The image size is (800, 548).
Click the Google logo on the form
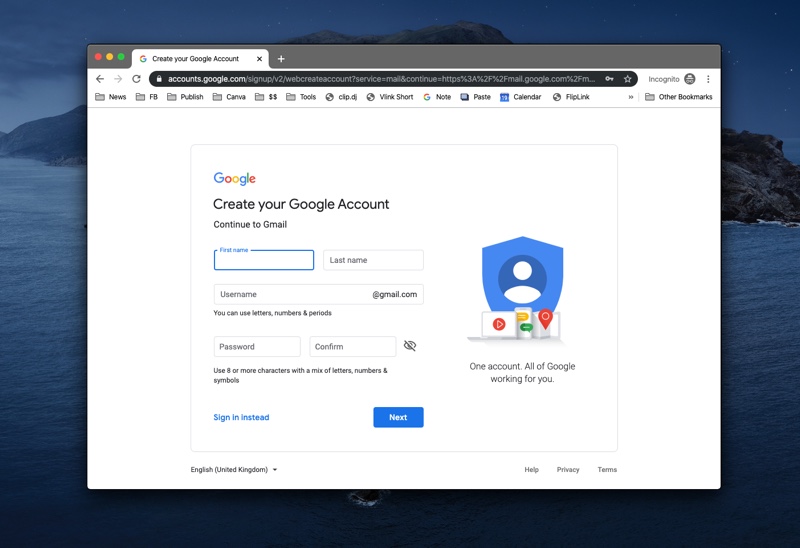click(x=235, y=179)
